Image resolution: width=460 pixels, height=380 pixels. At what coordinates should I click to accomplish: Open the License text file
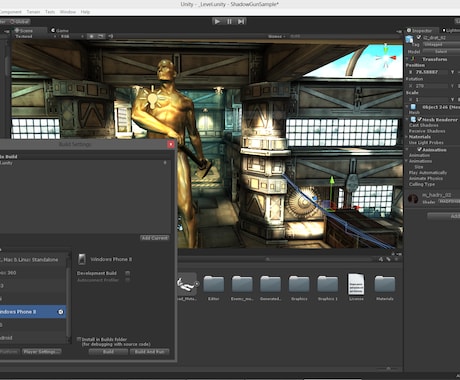356,284
